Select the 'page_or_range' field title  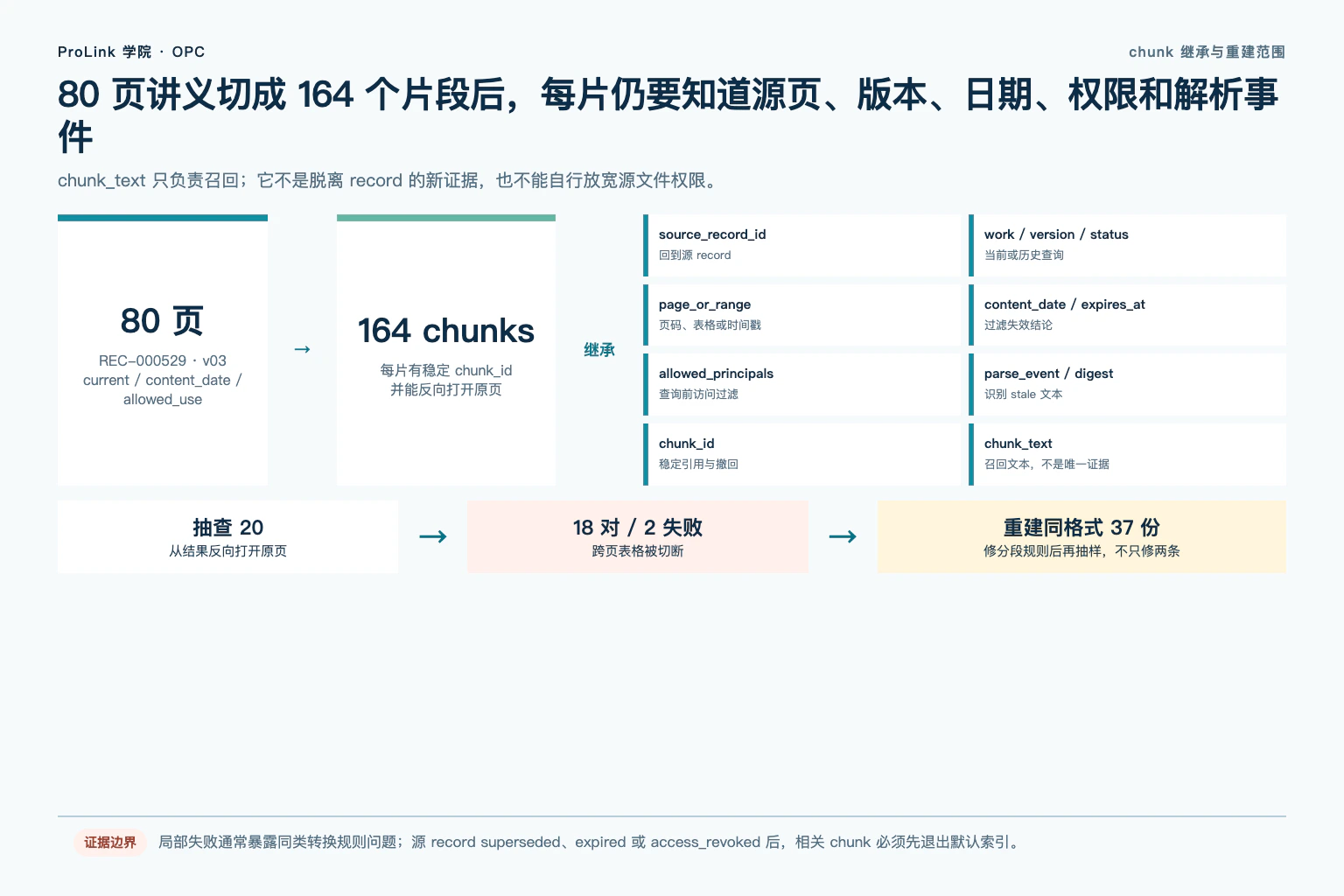pyautogui.click(x=704, y=304)
